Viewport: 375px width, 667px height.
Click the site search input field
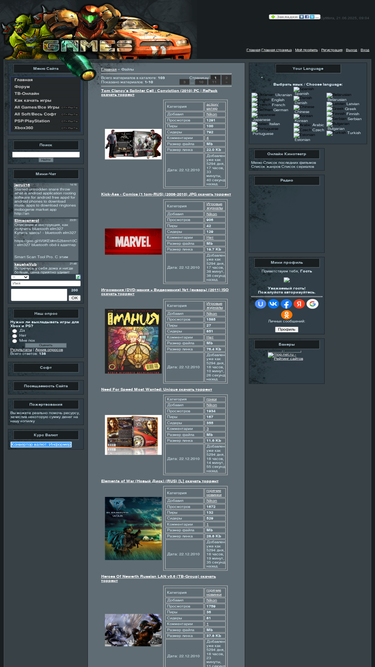pyautogui.click(x=45, y=155)
